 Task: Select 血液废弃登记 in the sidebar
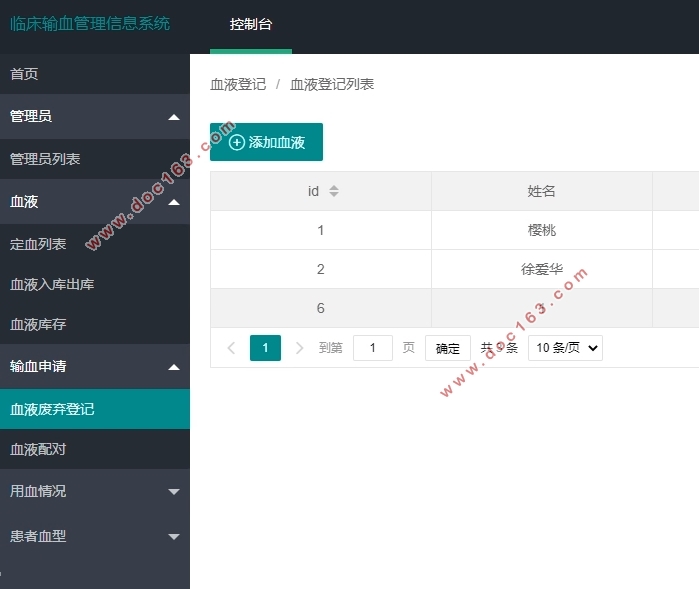pyautogui.click(x=95, y=409)
